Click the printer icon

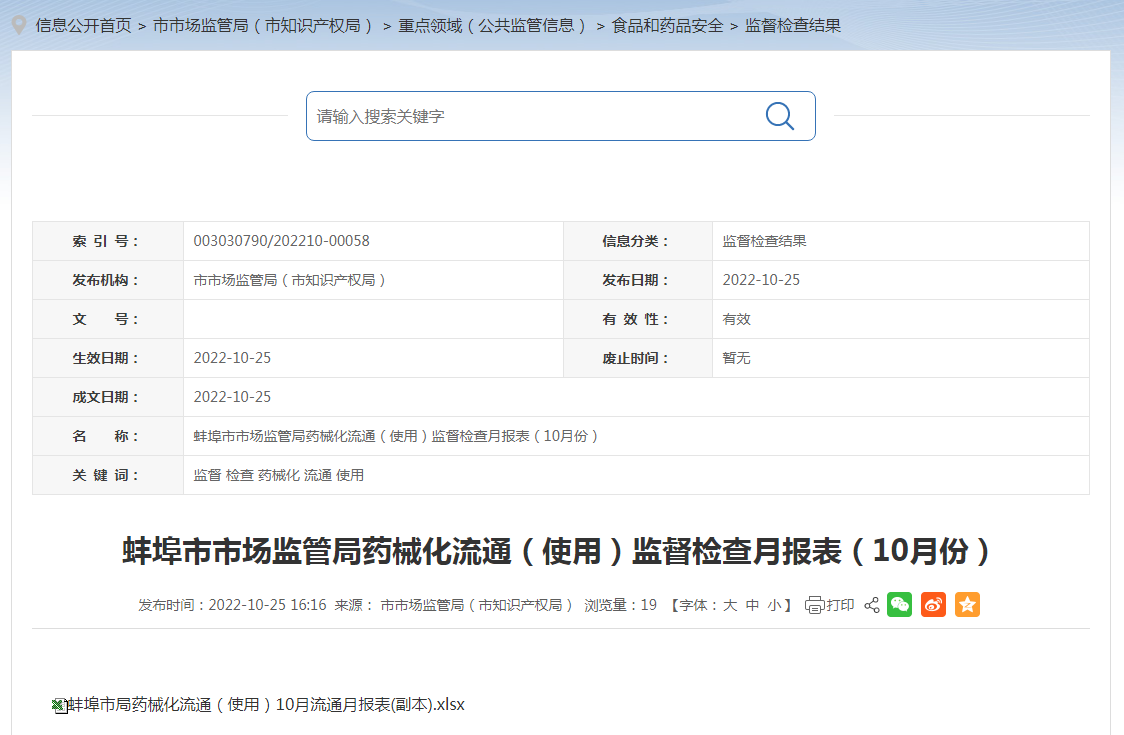[814, 605]
